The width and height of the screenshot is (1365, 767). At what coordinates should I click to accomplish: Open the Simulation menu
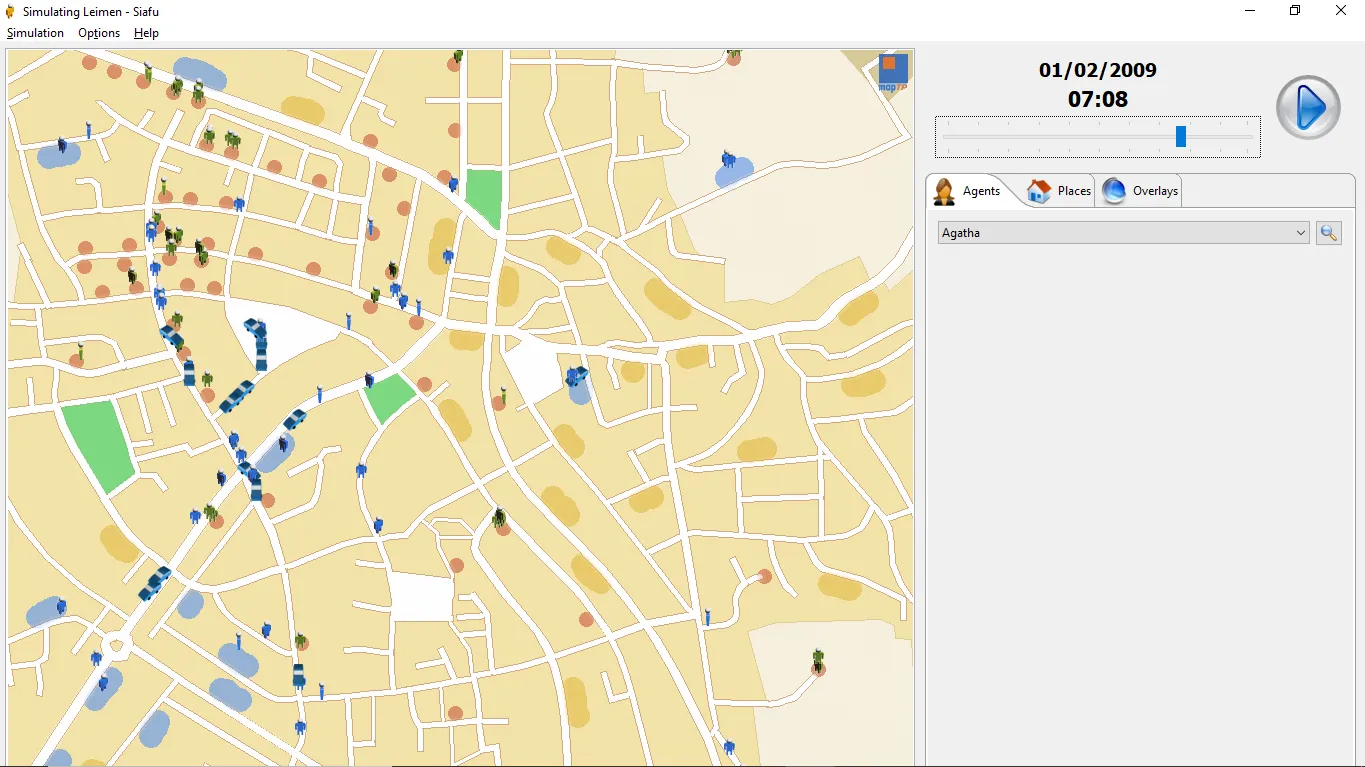[35, 33]
